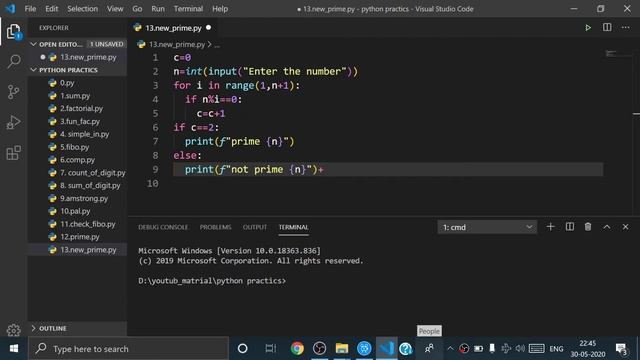Open the Selection menu
The height and width of the screenshot is (360, 640).
click(x=82, y=9)
